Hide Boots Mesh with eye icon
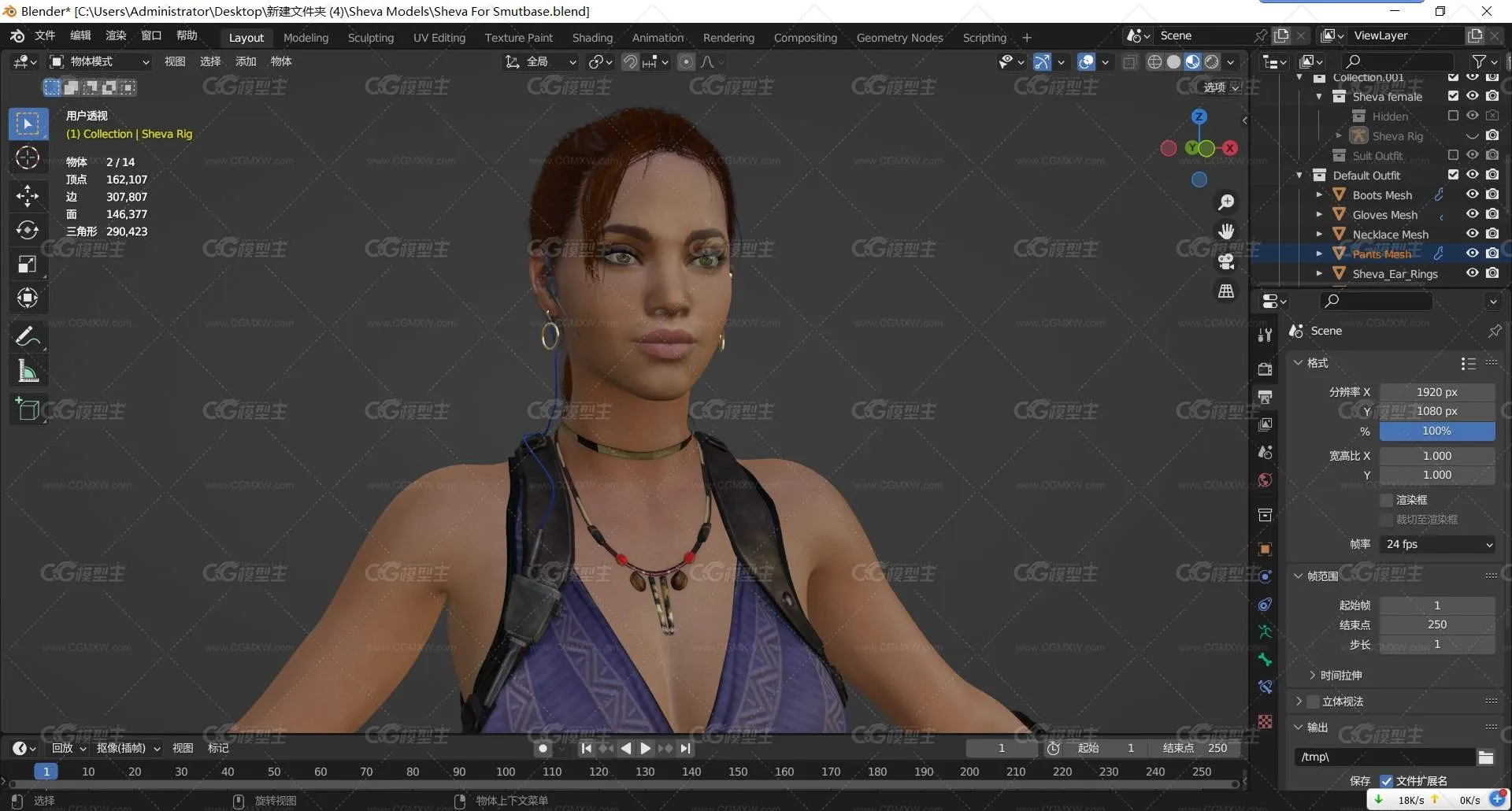Screen dimensions: 1512x811 point(1472,194)
